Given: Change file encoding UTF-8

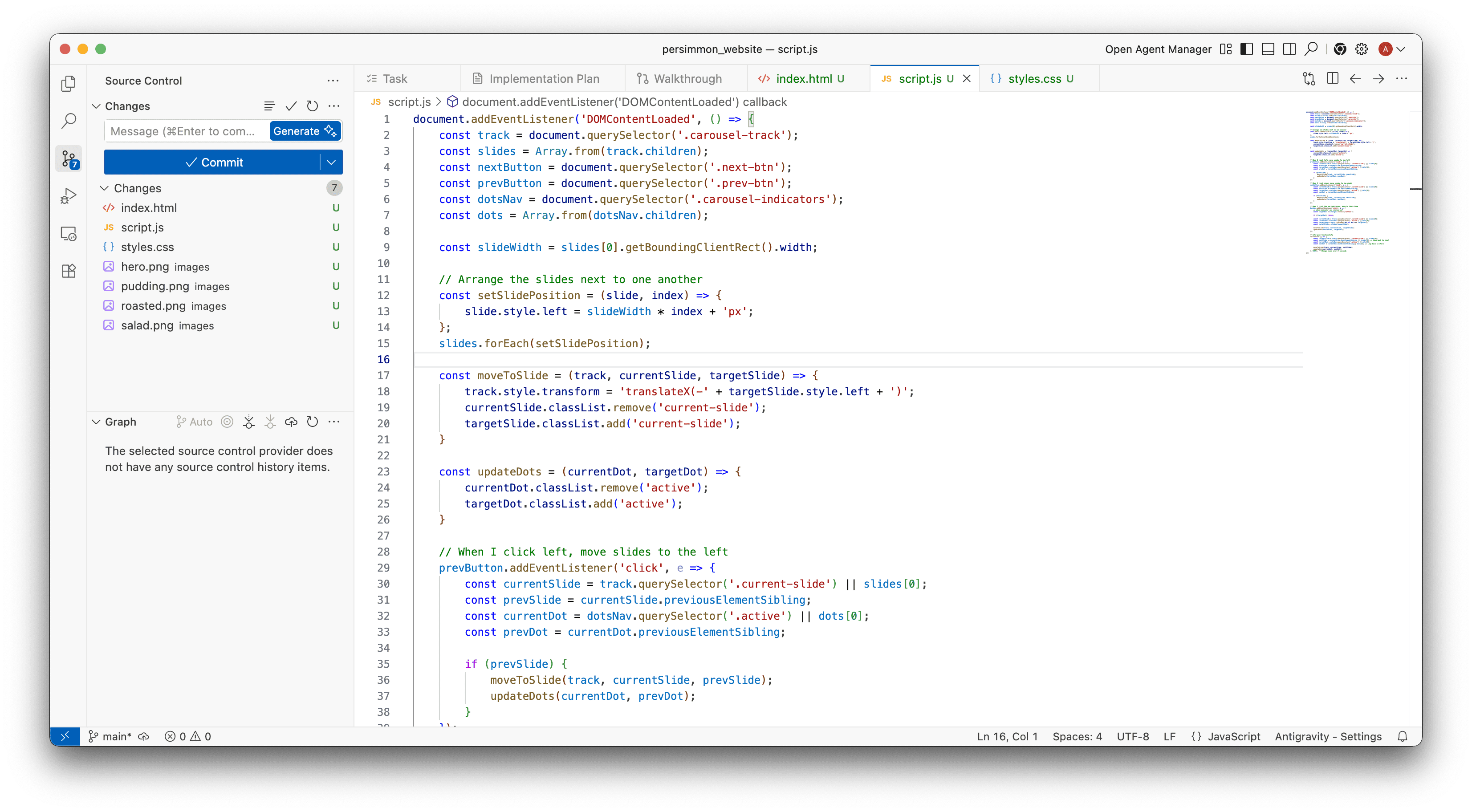Looking at the screenshot, I should 1133,737.
